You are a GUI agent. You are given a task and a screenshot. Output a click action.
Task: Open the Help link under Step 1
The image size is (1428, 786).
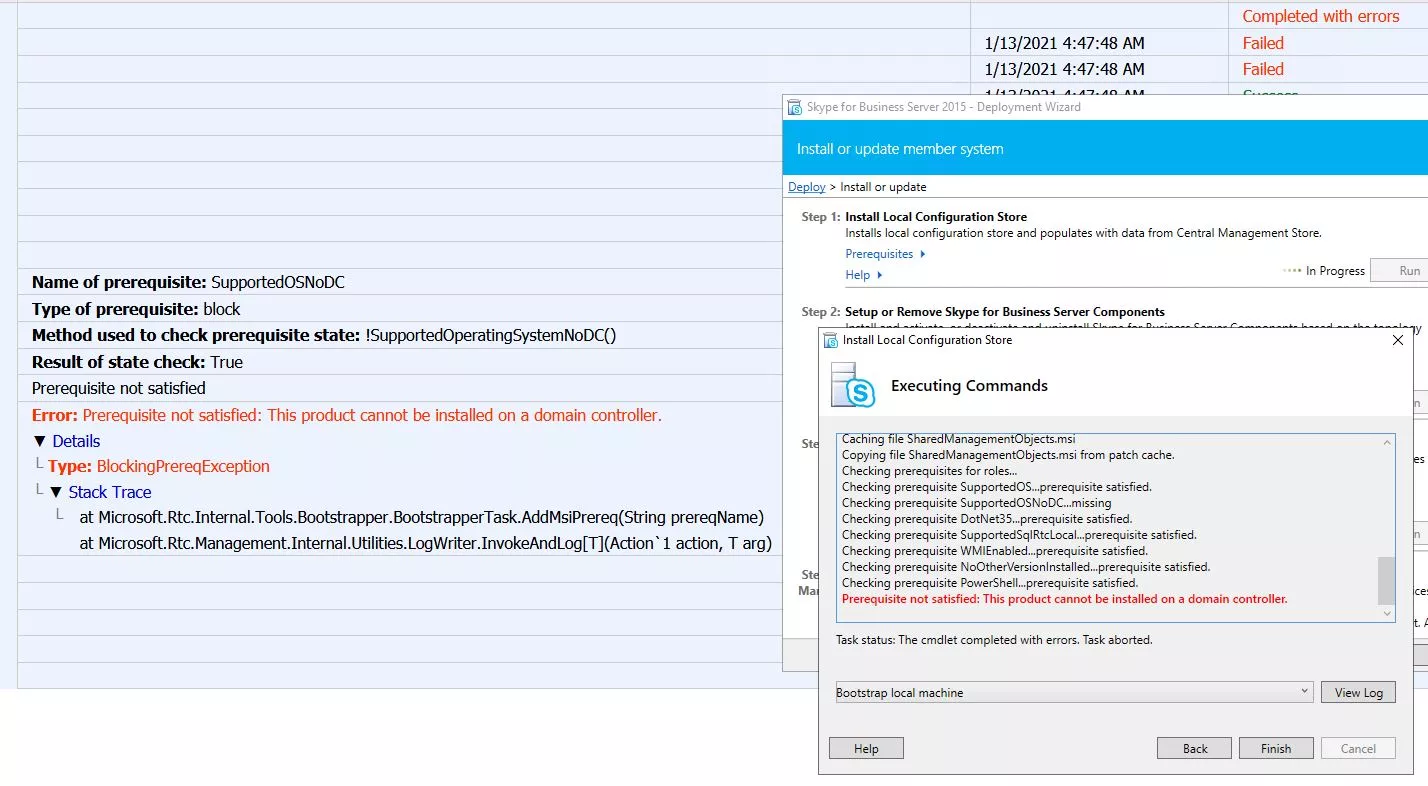tap(857, 275)
